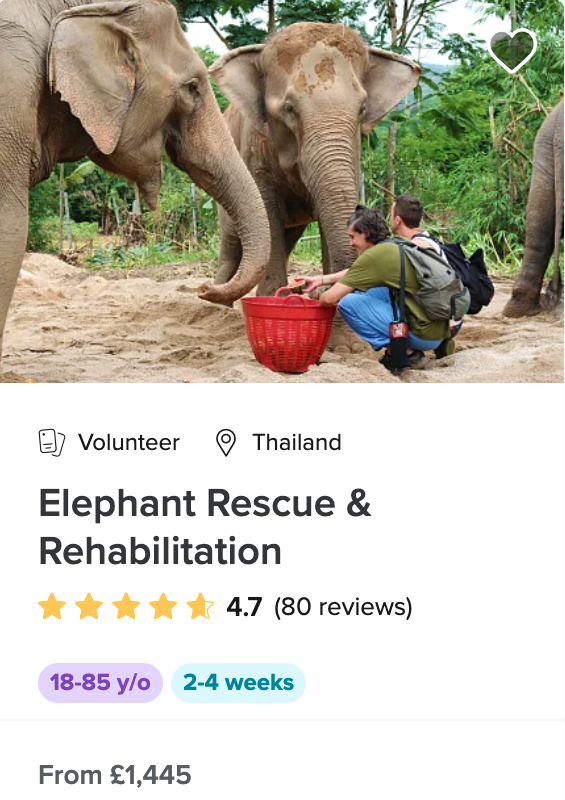Open the 80 reviews link
The width and height of the screenshot is (565, 800).
click(343, 607)
